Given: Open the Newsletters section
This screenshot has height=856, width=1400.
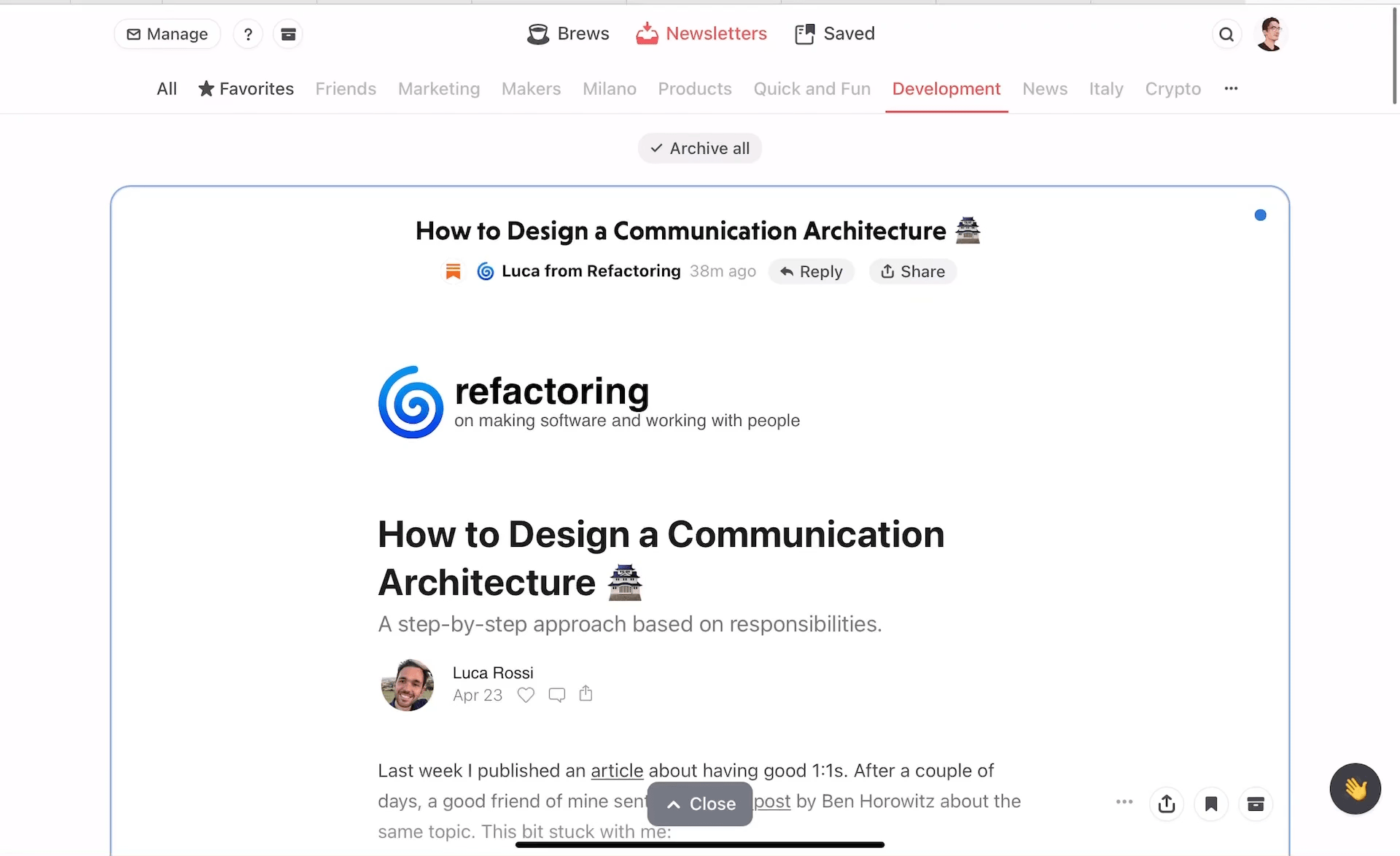Looking at the screenshot, I should coord(701,34).
